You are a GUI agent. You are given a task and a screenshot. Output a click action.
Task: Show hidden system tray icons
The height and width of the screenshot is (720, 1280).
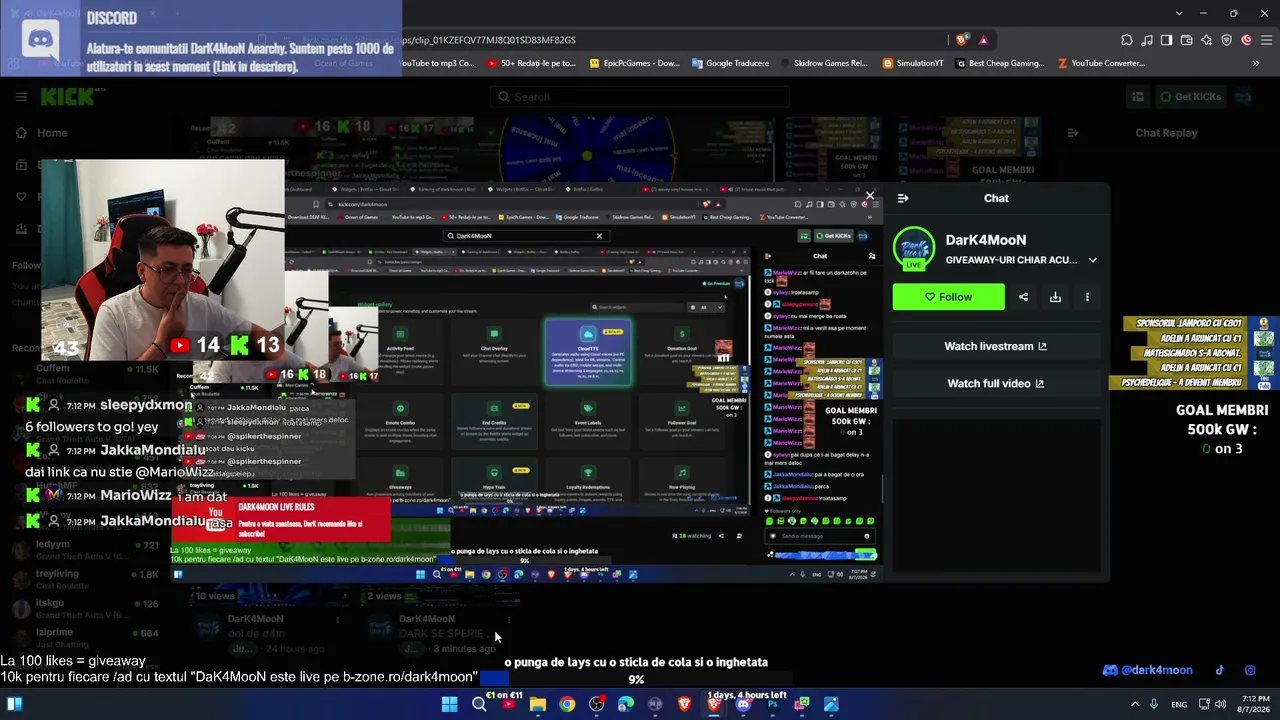[1135, 704]
